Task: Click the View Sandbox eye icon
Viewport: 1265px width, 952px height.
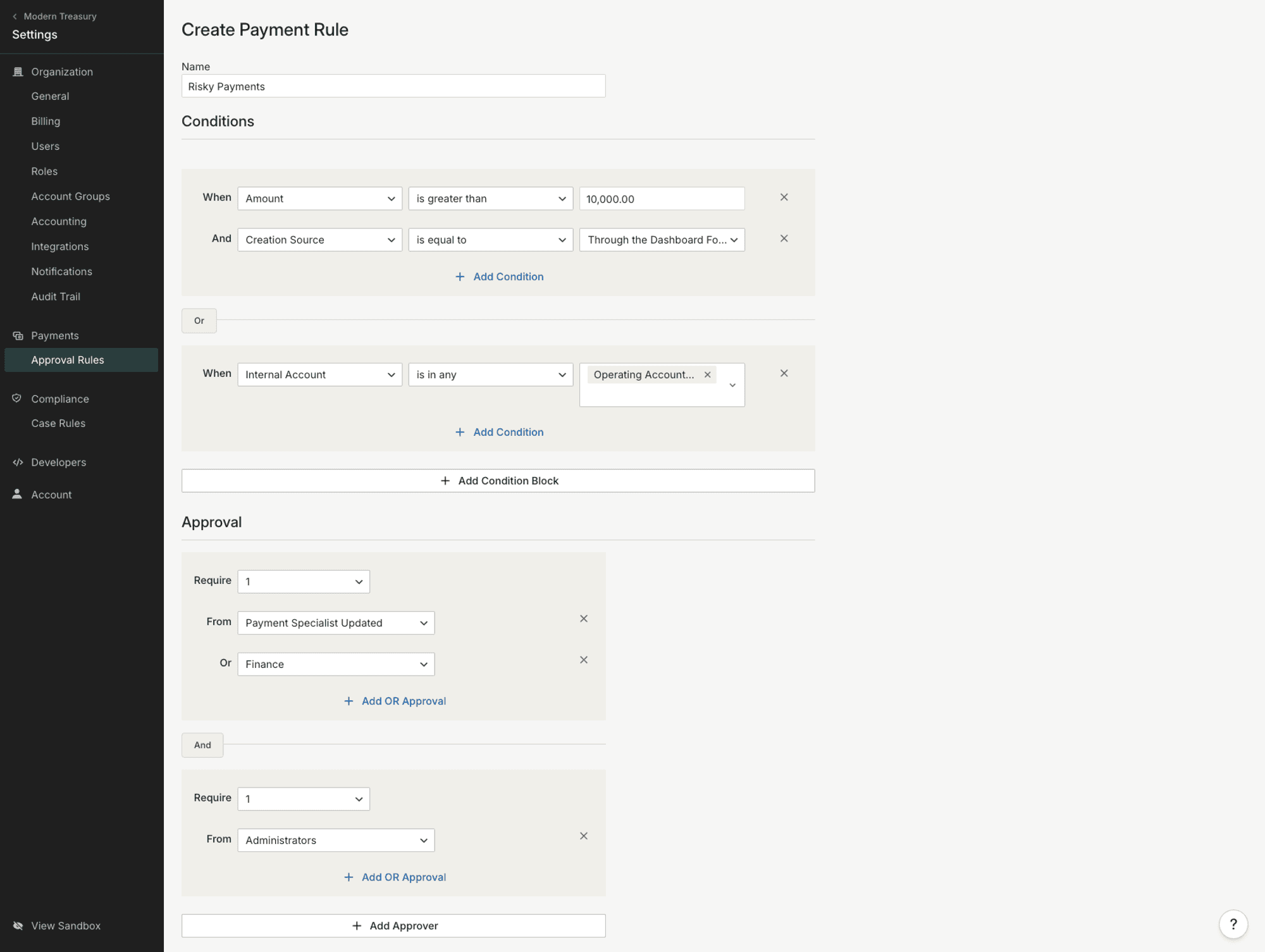Action: tap(18, 925)
